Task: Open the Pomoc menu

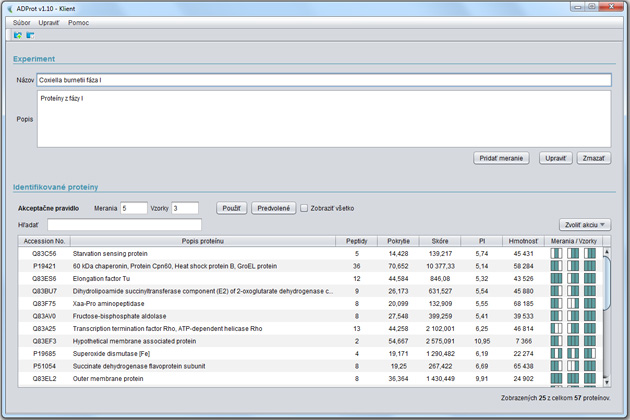Action: tap(79, 22)
